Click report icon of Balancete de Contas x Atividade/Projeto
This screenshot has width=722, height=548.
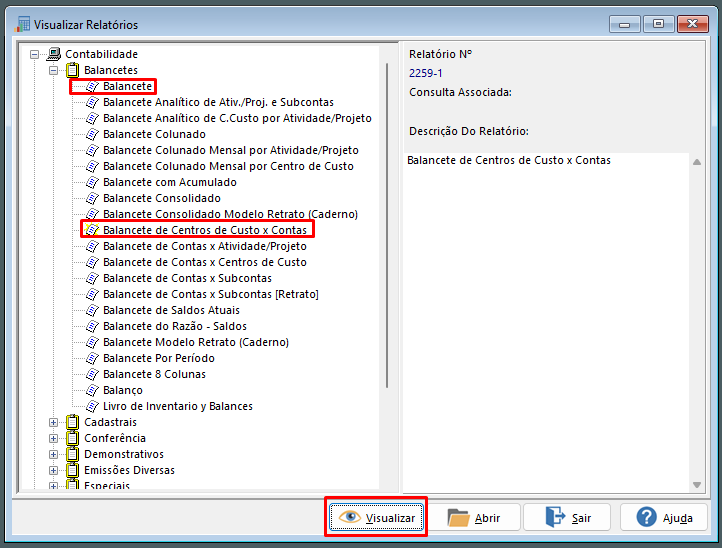(92, 246)
